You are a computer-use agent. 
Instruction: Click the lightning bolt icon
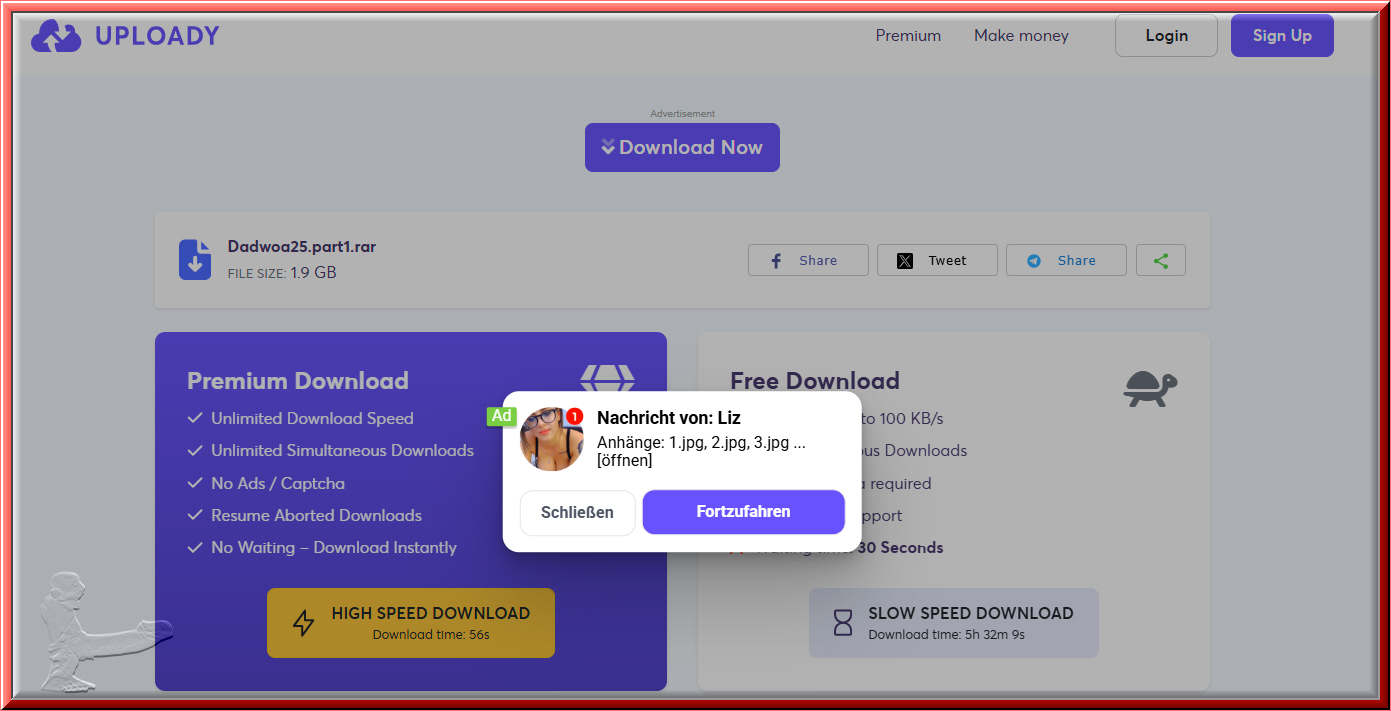303,623
